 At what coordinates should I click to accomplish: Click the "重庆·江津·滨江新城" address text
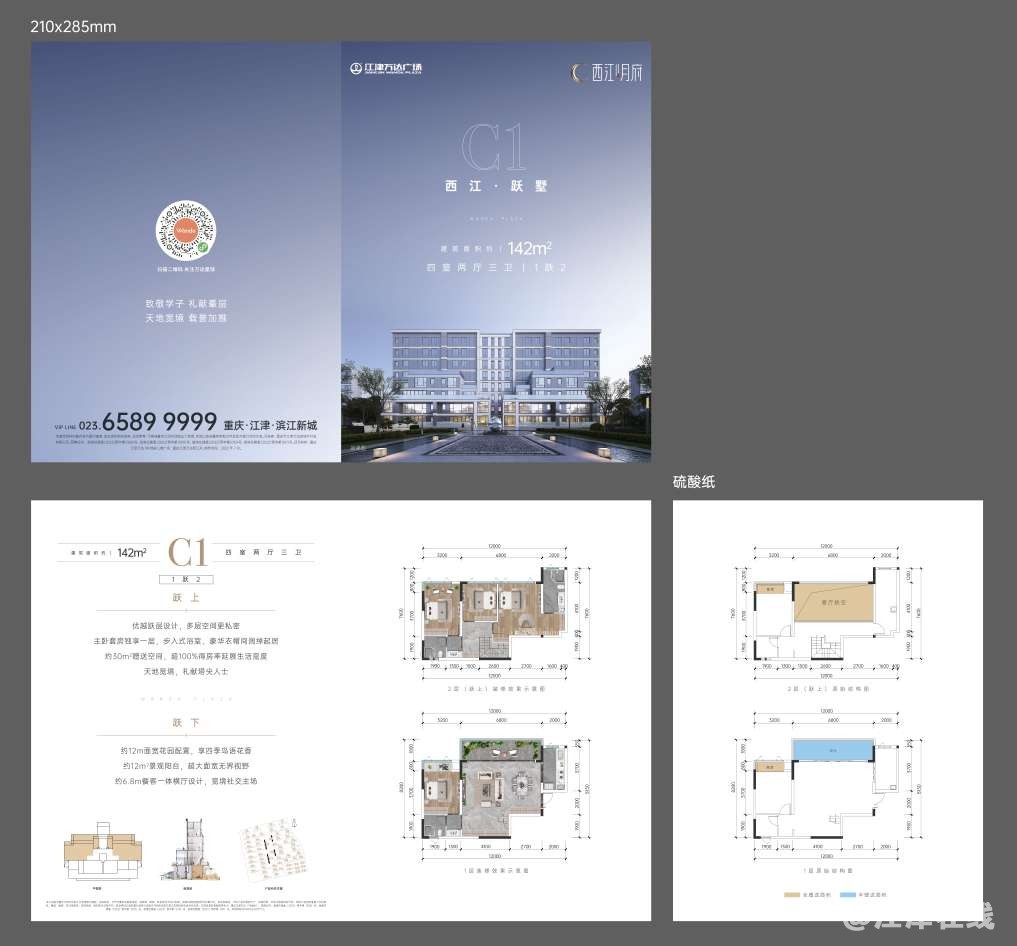pyautogui.click(x=270, y=425)
